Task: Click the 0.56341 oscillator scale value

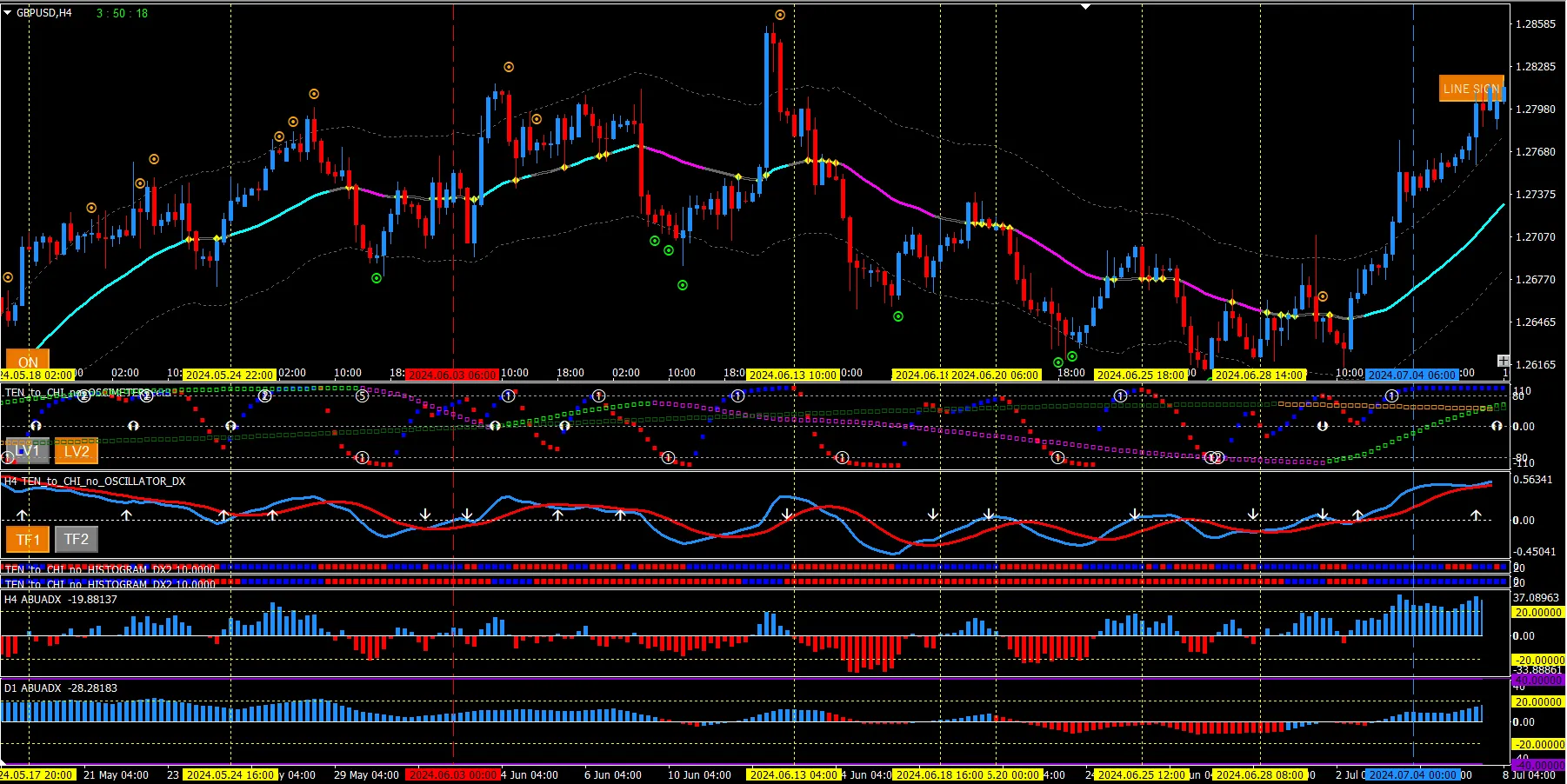Action: (x=1533, y=479)
